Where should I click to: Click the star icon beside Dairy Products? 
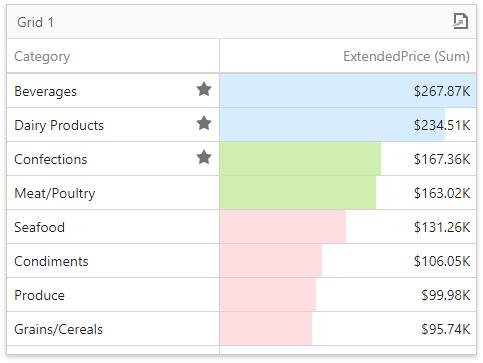tap(204, 123)
